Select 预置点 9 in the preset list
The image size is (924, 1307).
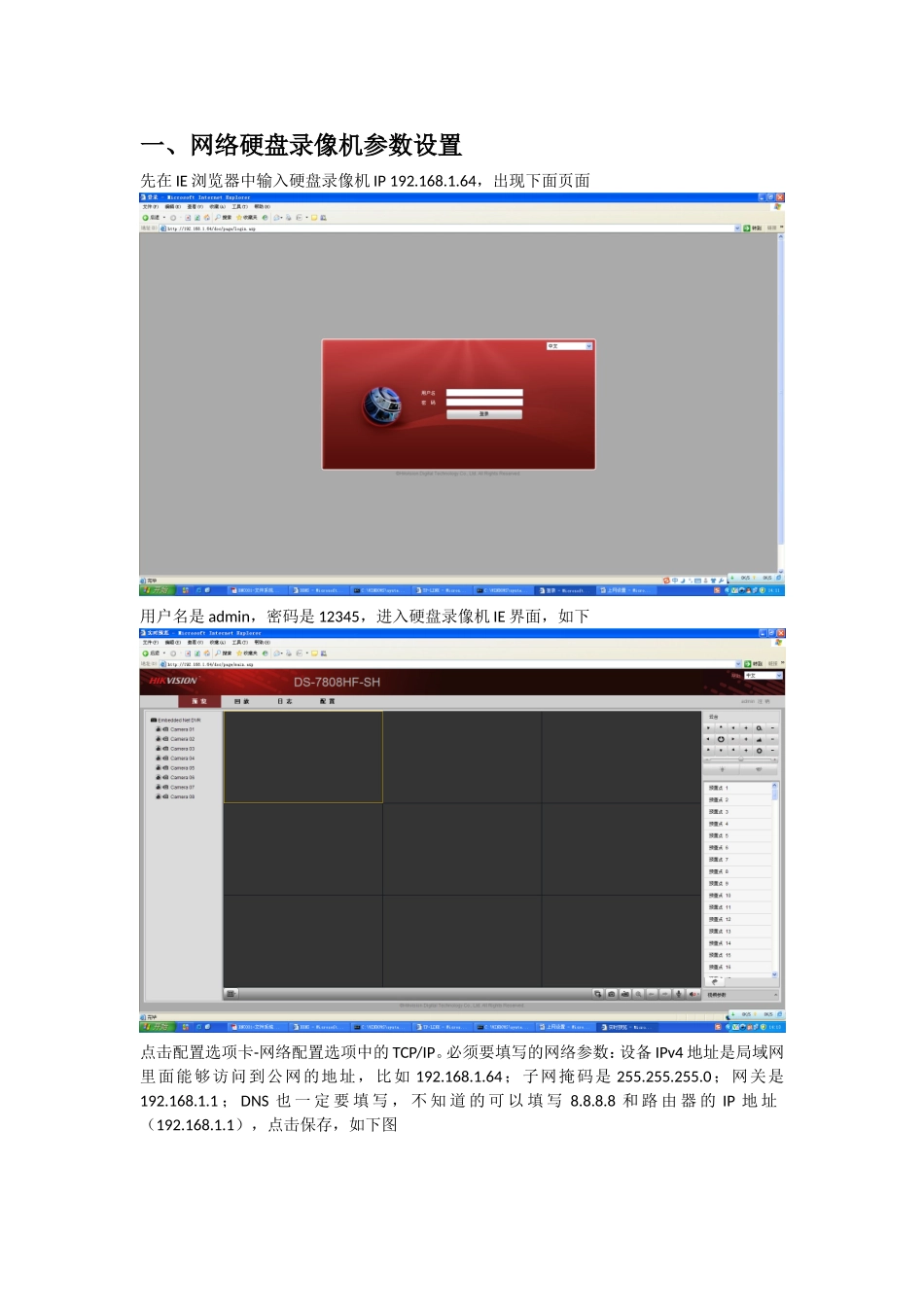coord(738,883)
